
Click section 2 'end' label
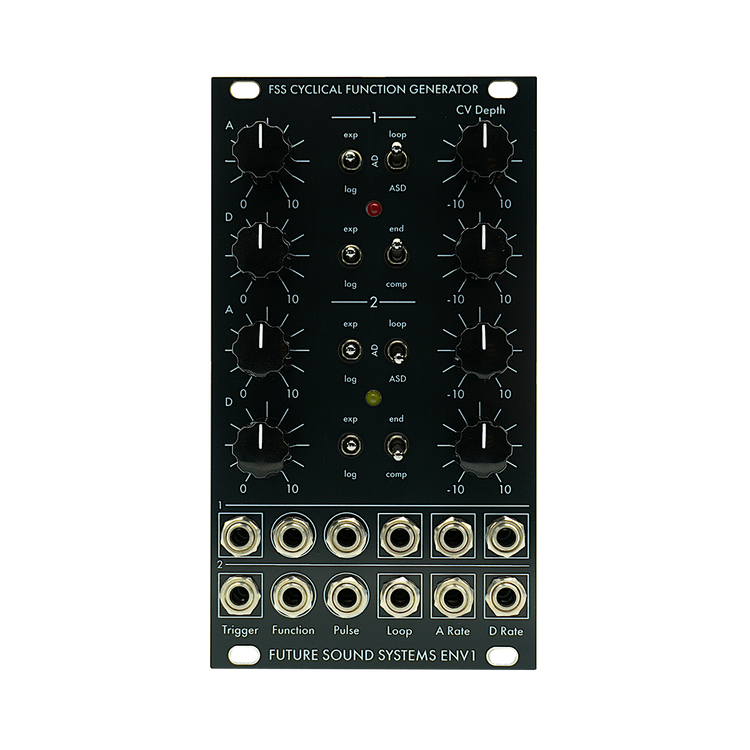click(x=397, y=419)
